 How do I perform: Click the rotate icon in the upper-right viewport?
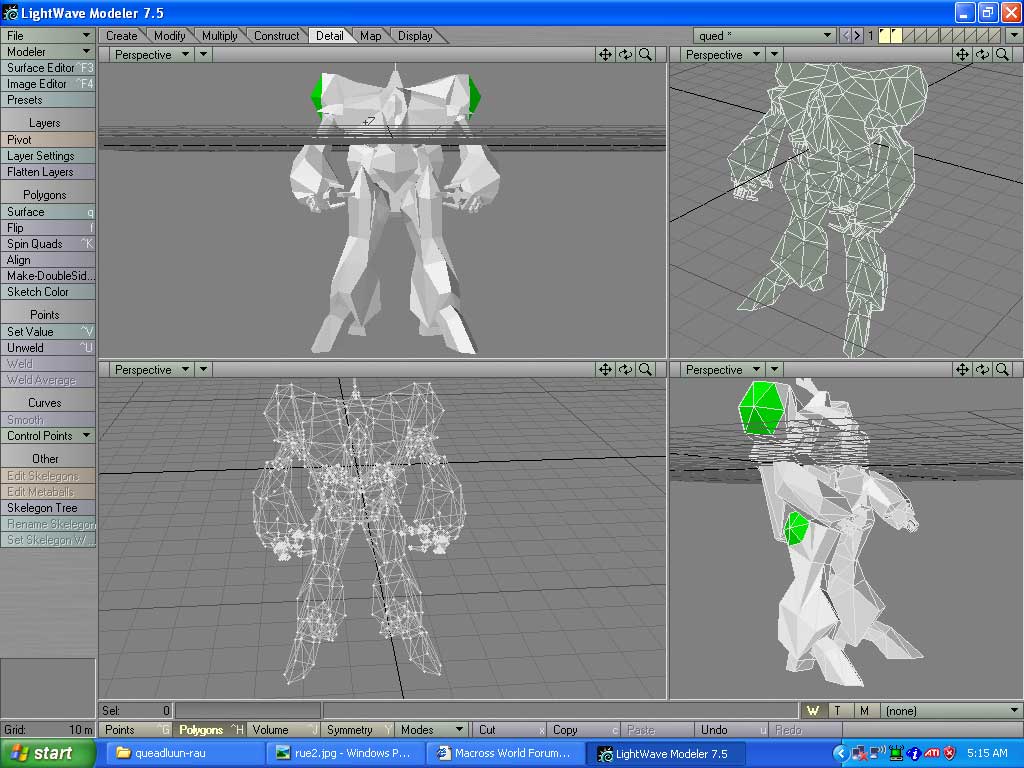point(983,55)
